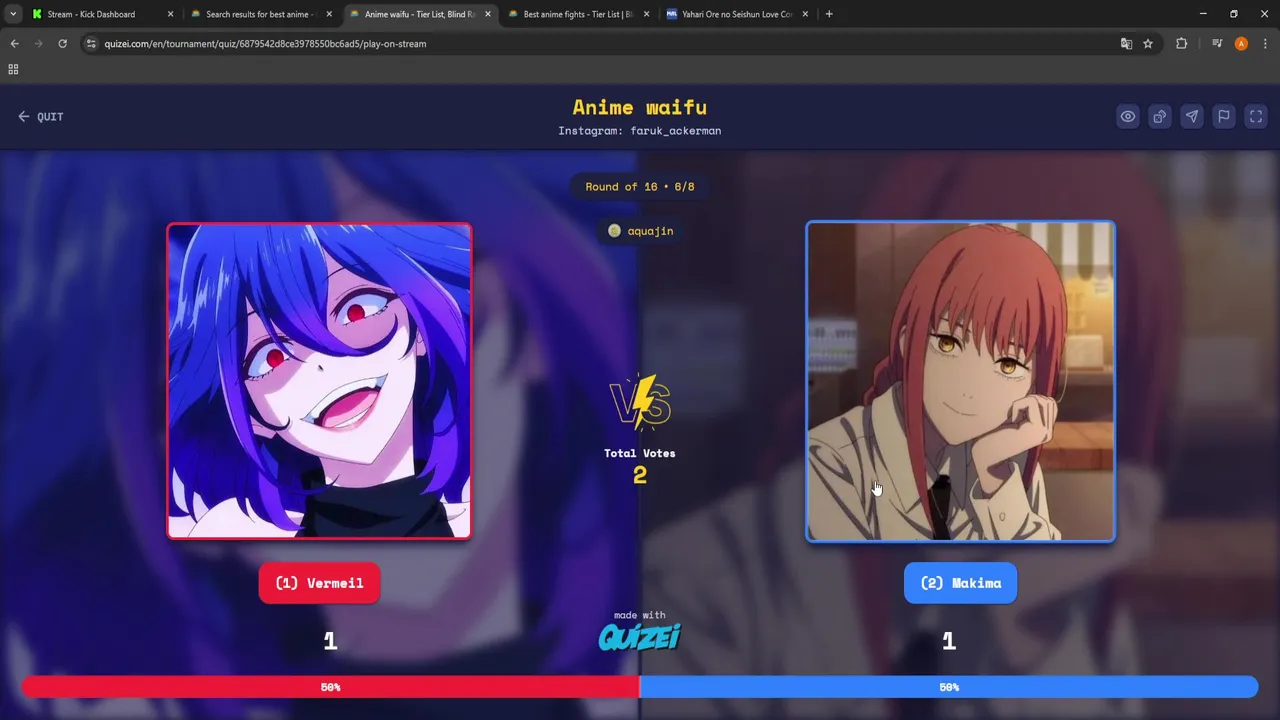Click the red 50% vote bar
The height and width of the screenshot is (720, 1280).
coord(330,687)
